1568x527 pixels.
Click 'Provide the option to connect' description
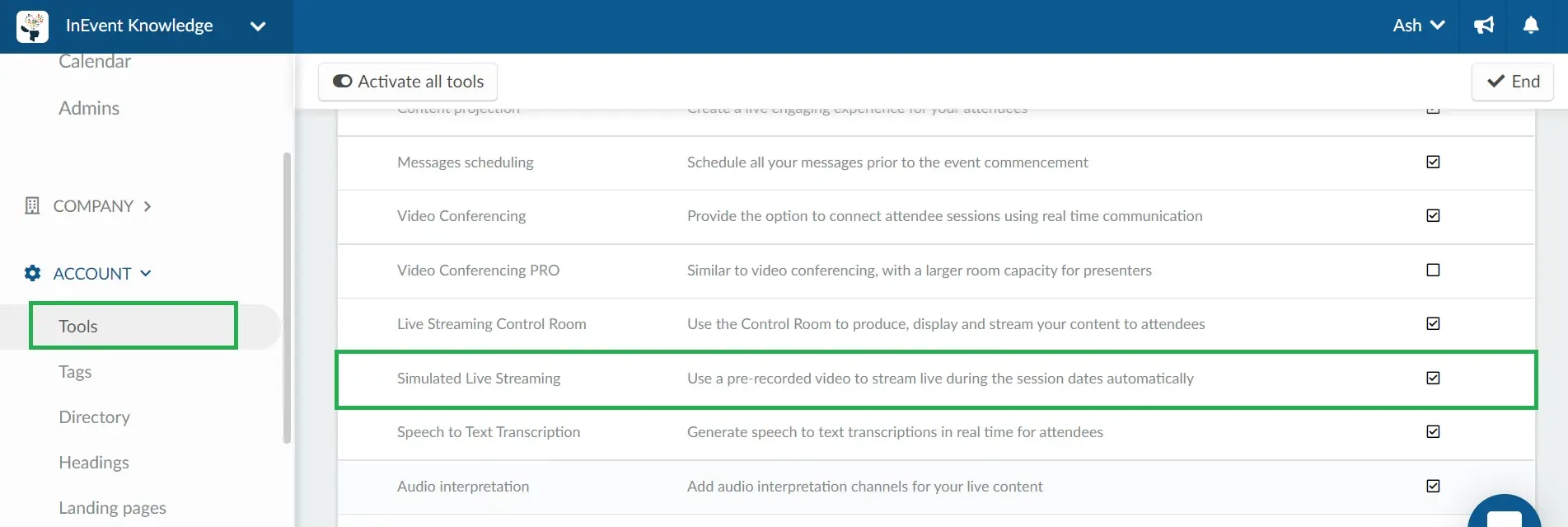point(945,216)
